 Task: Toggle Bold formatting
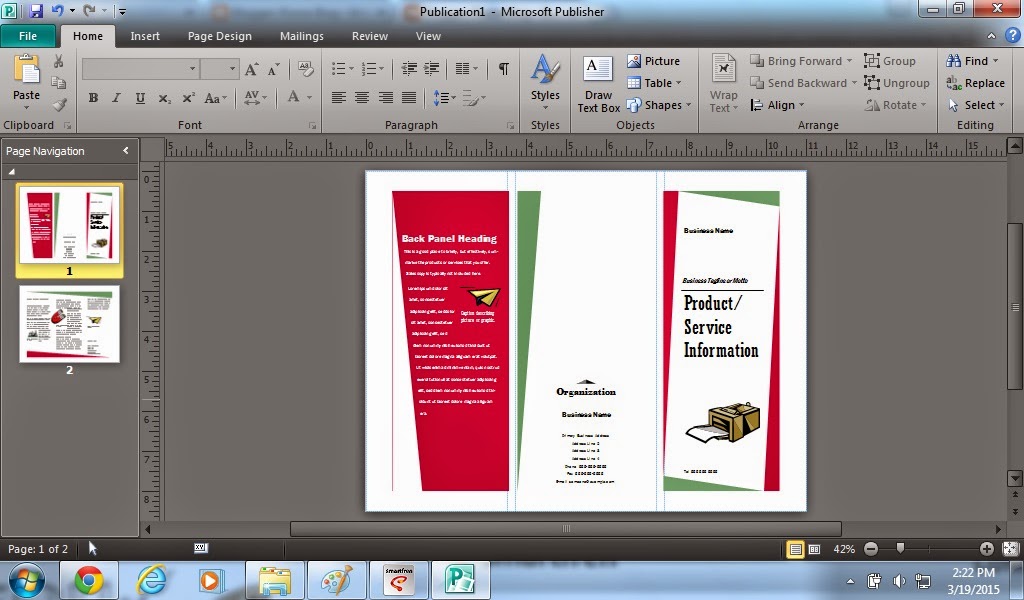(x=93, y=97)
